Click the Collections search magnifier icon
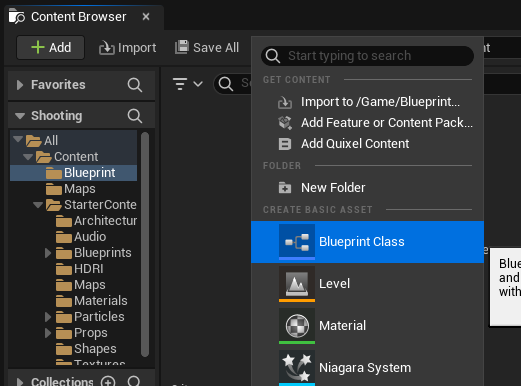Image resolution: width=521 pixels, height=386 pixels. coord(134,381)
